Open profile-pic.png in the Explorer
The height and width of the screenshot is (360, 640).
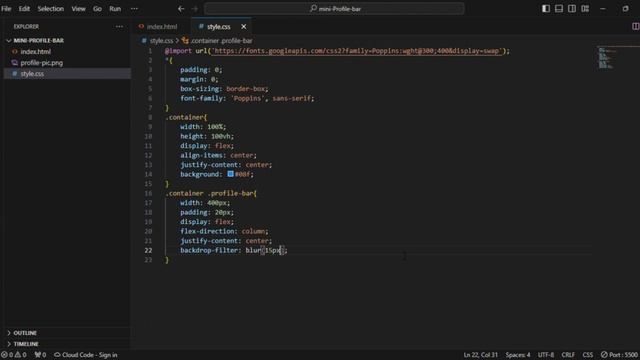click(x=41, y=62)
